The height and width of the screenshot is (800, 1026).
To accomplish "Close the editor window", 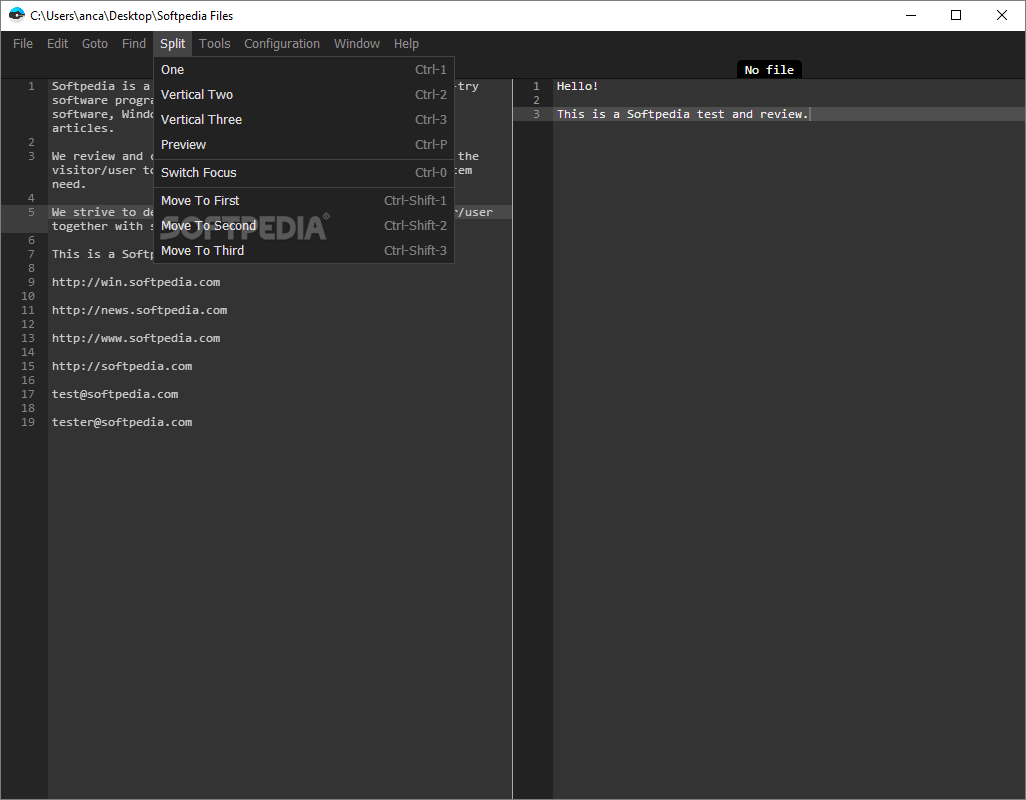I will tap(1002, 15).
